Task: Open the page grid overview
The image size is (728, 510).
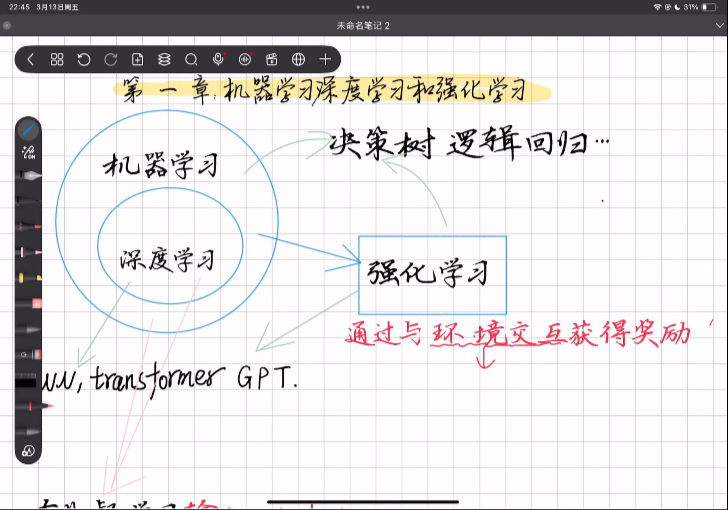Action: [x=57, y=59]
